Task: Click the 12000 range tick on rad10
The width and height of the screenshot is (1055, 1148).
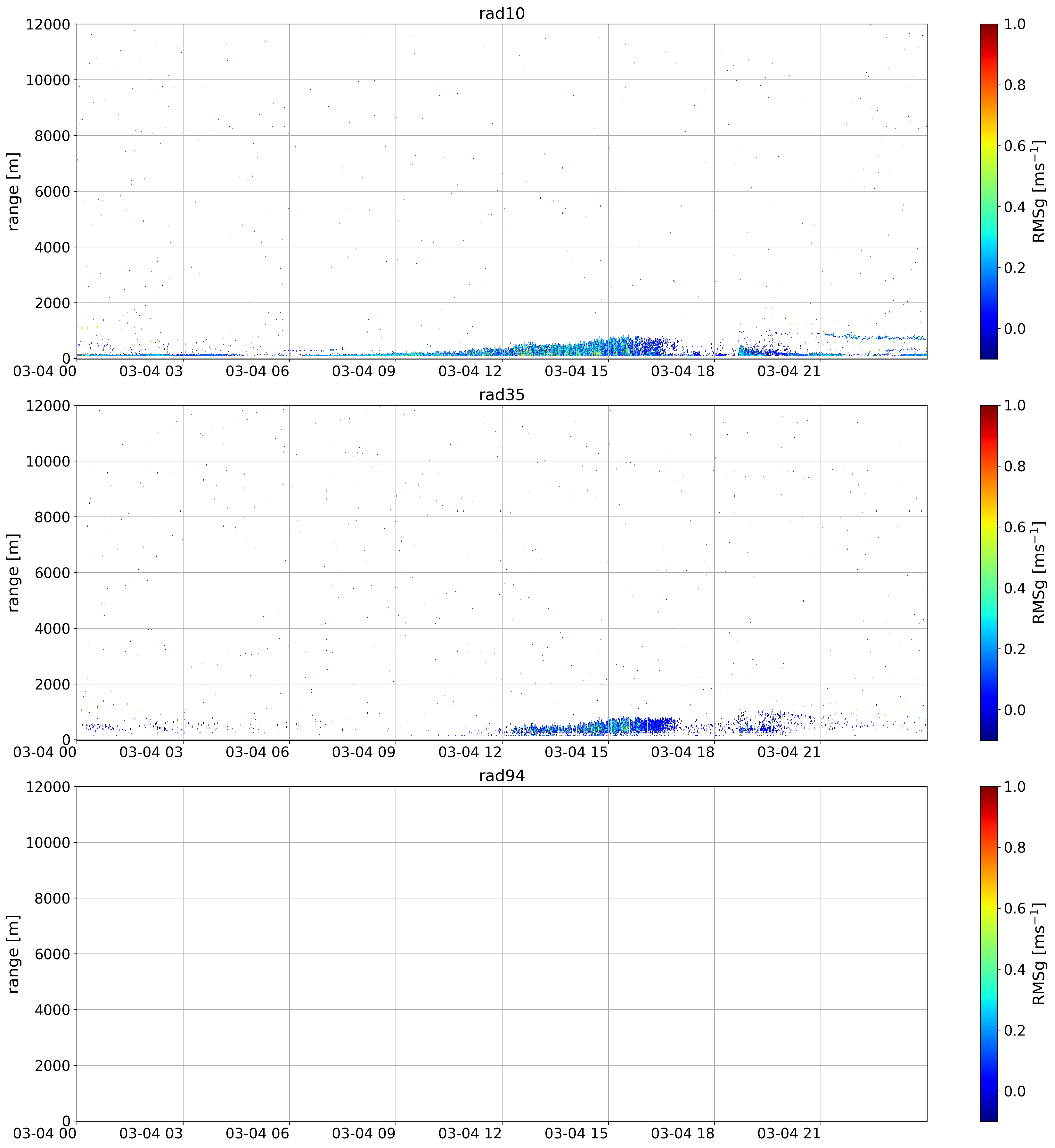Action: point(48,24)
